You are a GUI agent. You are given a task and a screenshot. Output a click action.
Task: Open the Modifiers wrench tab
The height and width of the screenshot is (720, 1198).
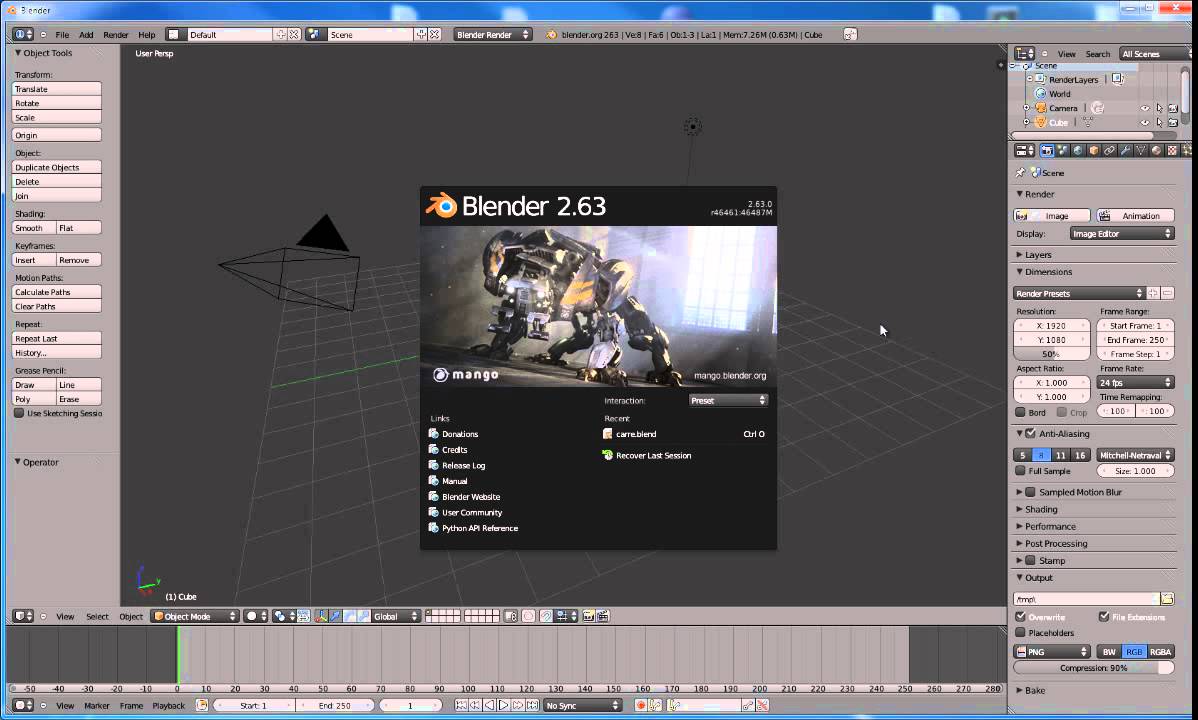tap(1125, 151)
